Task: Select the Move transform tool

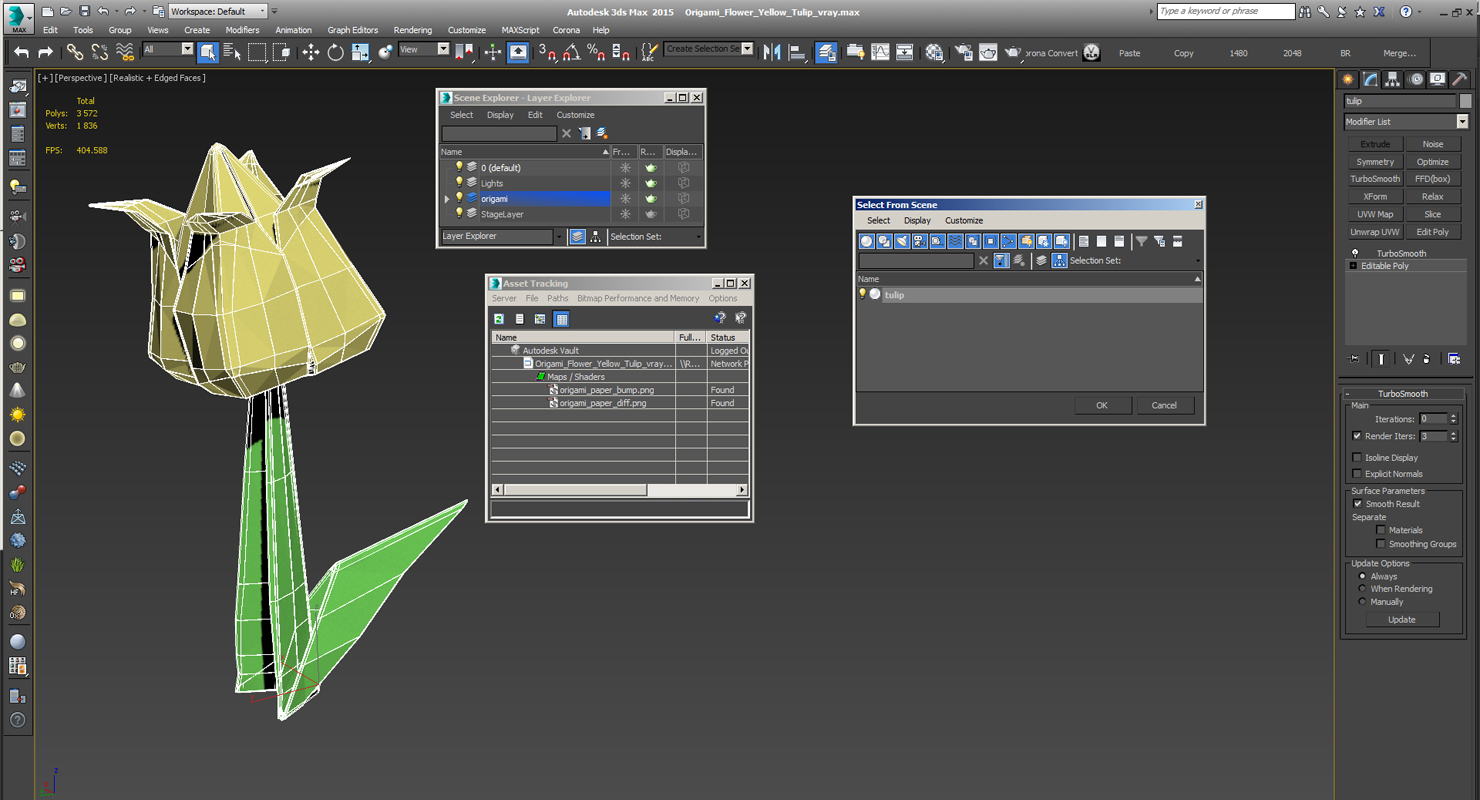Action: [x=310, y=52]
